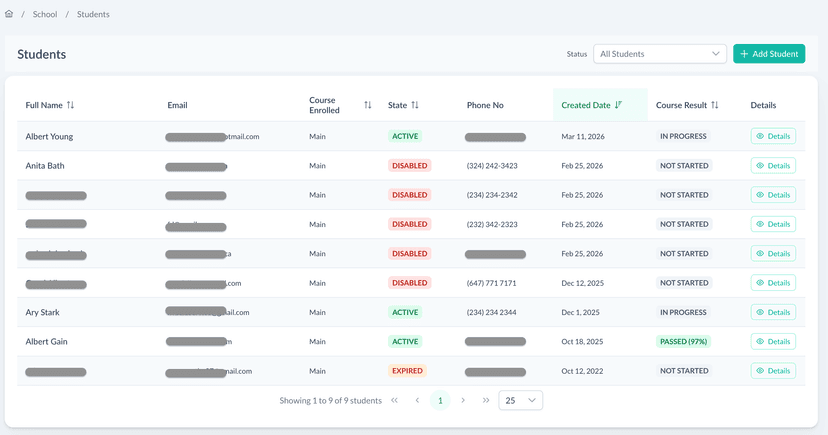Click the Students breadcrumb item

93,15
